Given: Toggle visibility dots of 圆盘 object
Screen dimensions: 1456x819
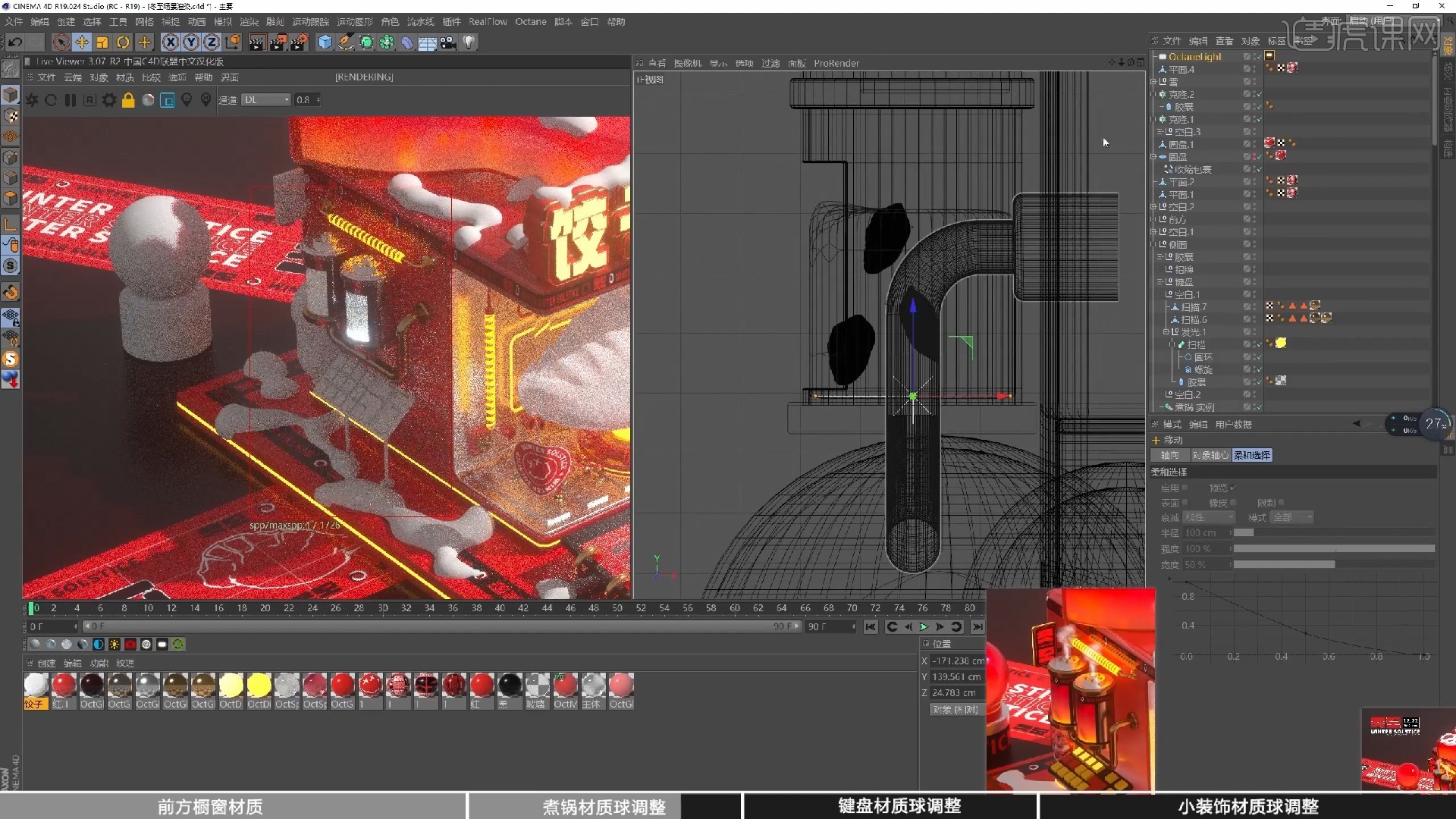Looking at the screenshot, I should pyautogui.click(x=1253, y=157).
